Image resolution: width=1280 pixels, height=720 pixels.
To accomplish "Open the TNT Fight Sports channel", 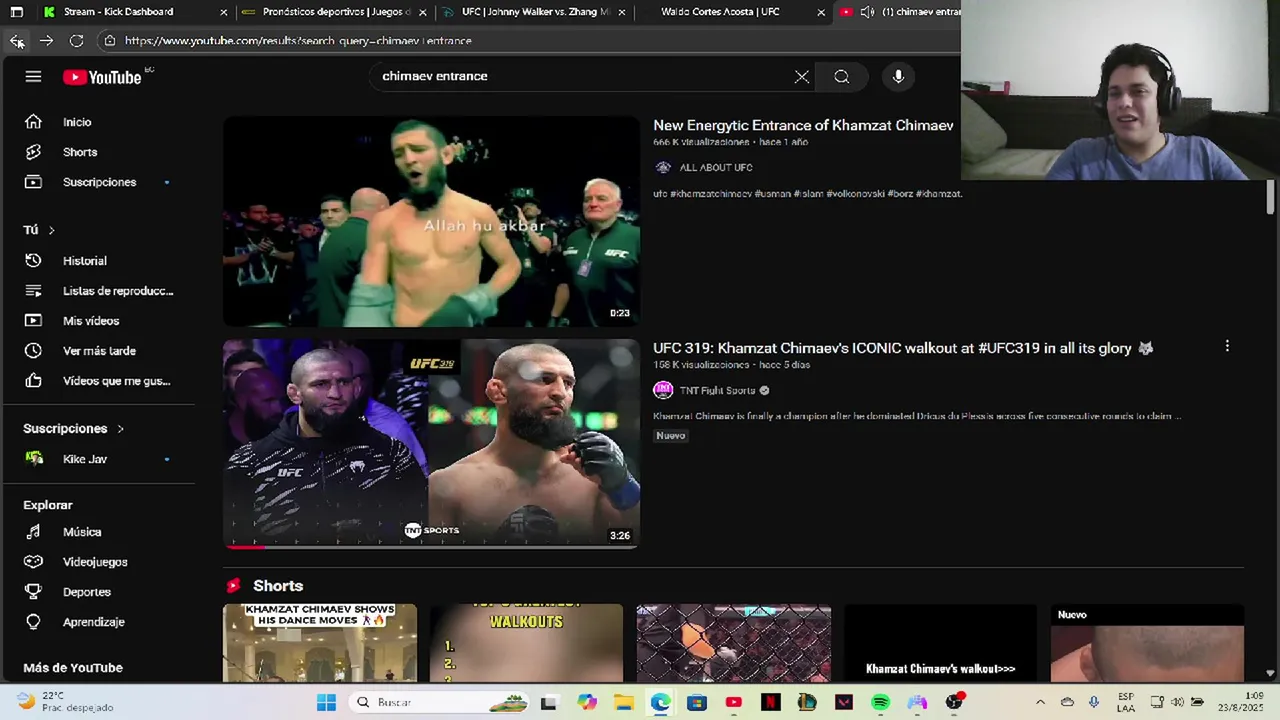I will (717, 390).
